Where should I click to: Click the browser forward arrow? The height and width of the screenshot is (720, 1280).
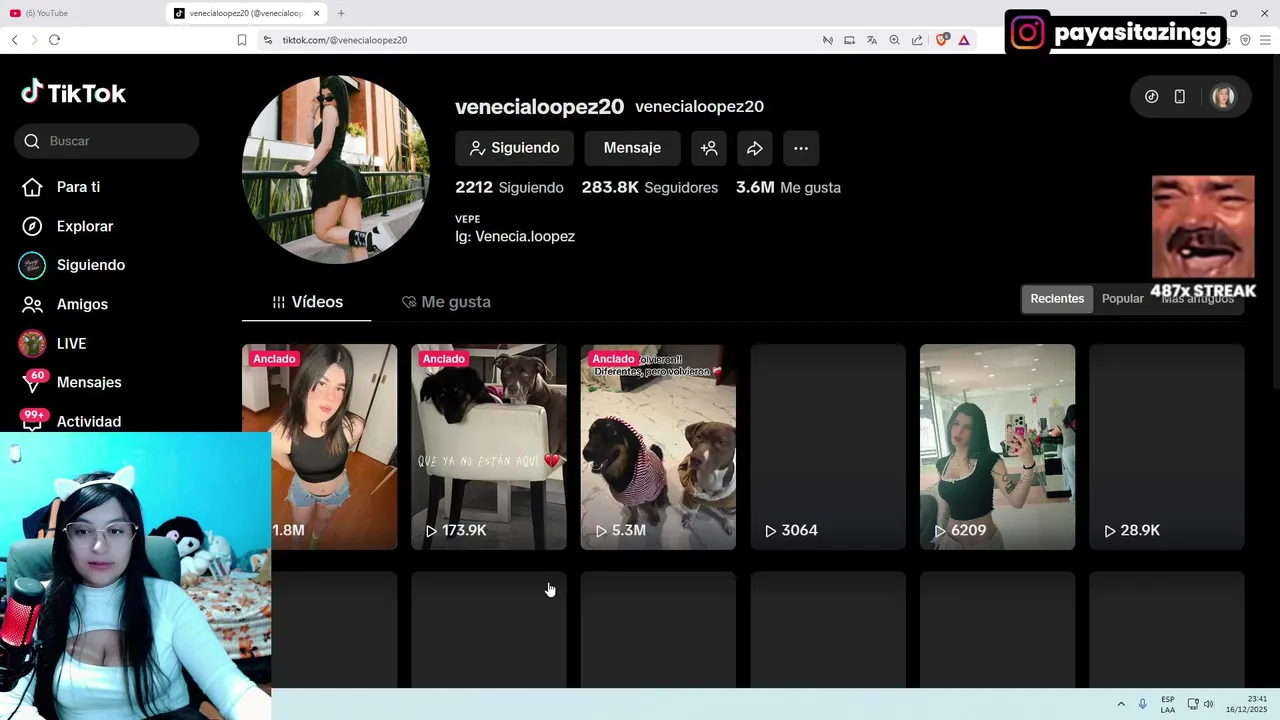(x=34, y=40)
